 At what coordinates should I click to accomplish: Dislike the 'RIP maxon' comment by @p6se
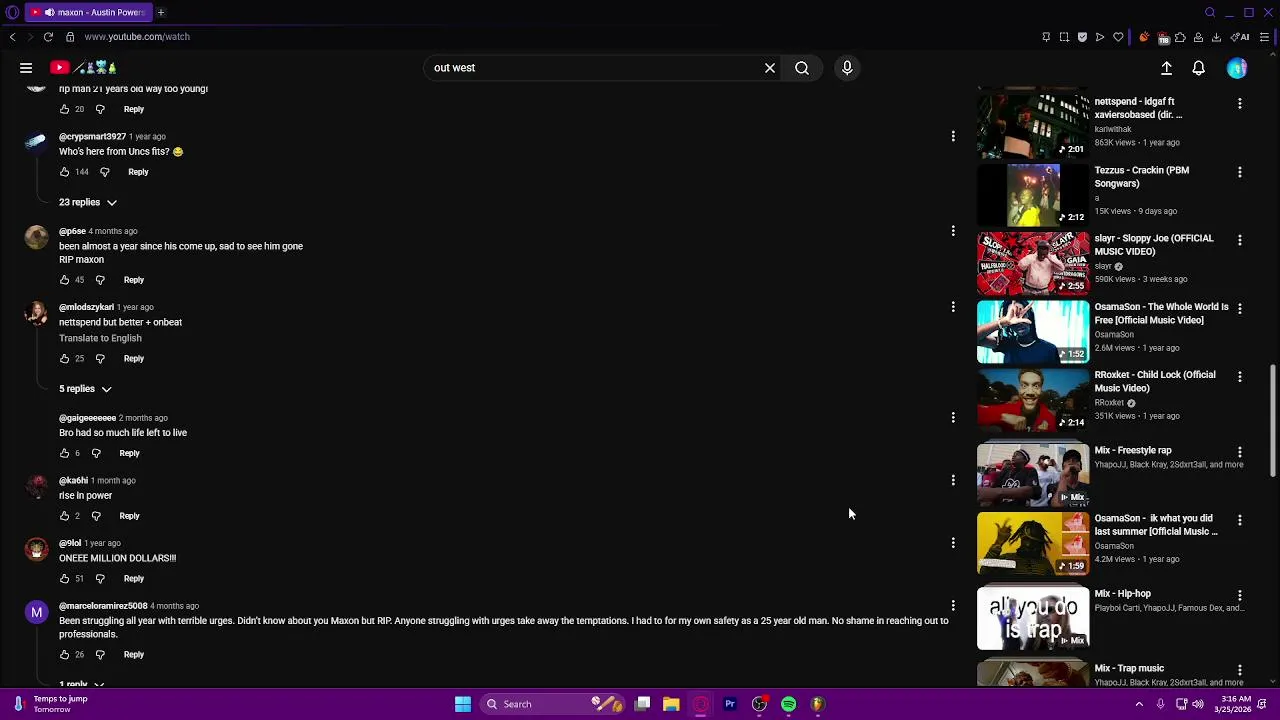point(100,280)
